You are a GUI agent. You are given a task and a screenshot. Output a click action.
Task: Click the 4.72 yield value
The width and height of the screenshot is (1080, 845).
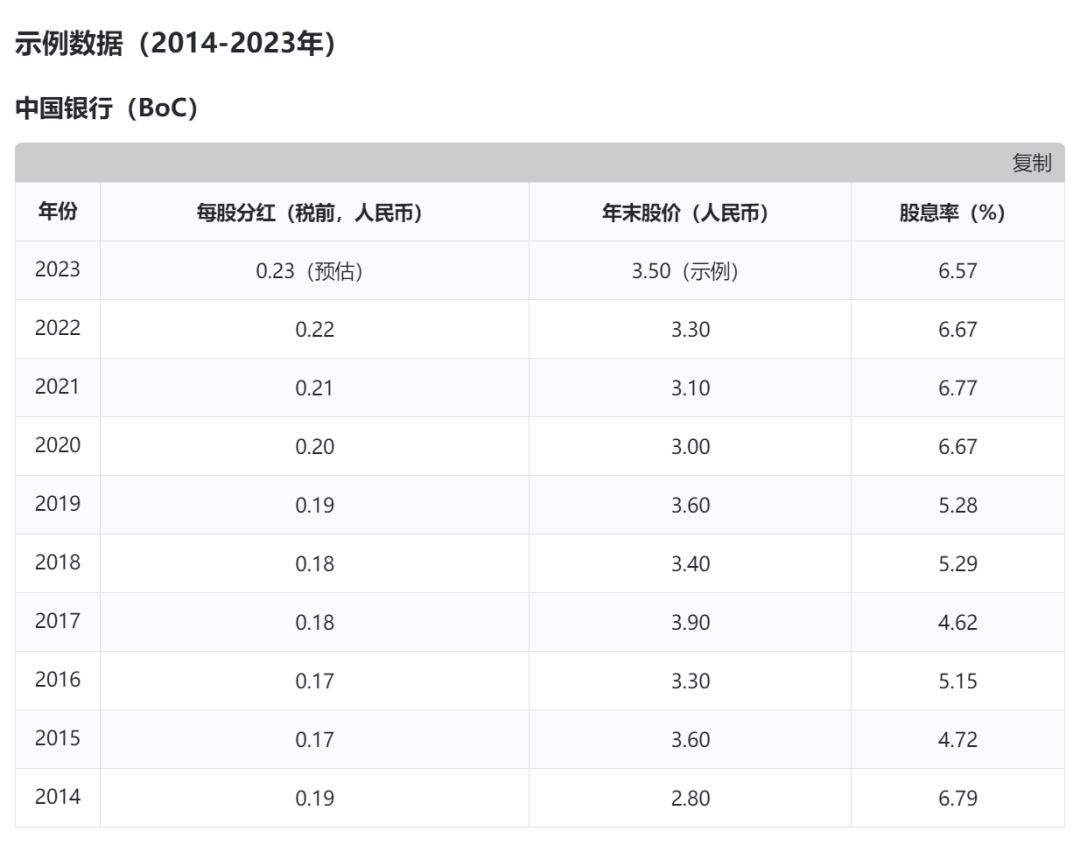(x=957, y=740)
